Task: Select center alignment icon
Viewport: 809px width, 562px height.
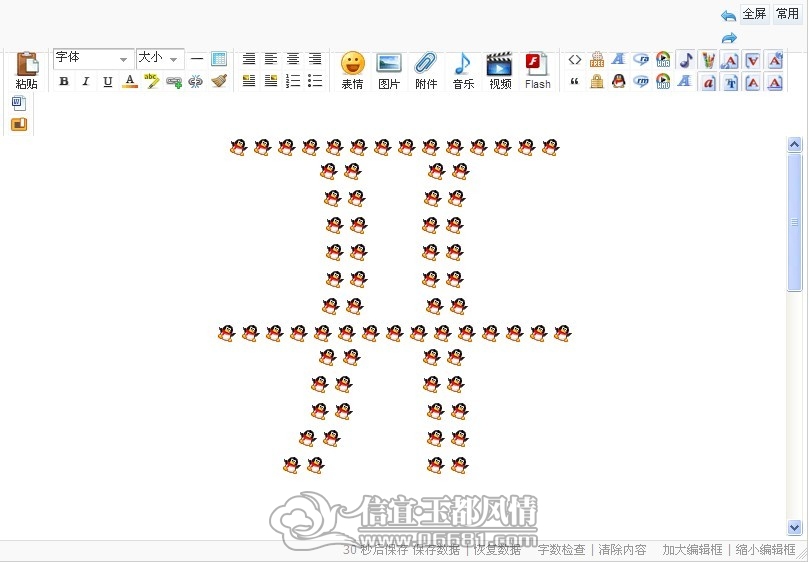Action: [x=293, y=59]
